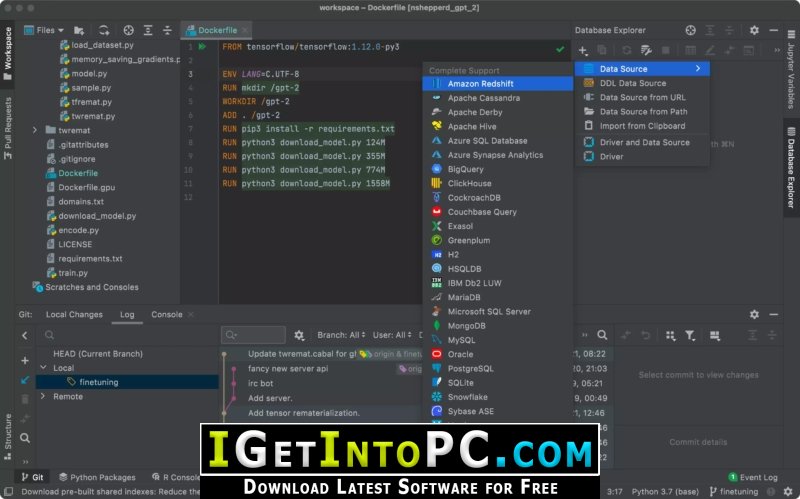This screenshot has height=499, width=800.
Task: Open R Console tool window
Action: (175, 477)
